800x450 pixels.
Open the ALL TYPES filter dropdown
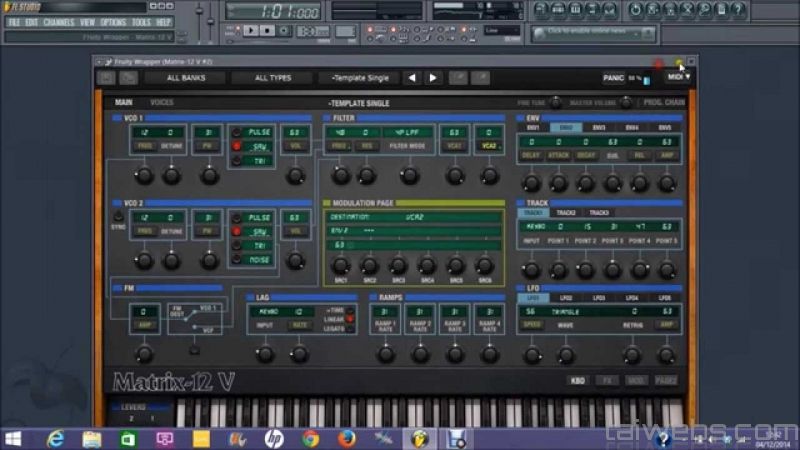(272, 77)
